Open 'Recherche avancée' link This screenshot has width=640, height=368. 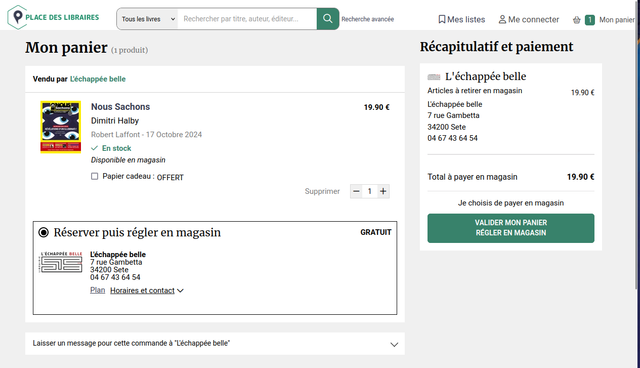point(367,19)
